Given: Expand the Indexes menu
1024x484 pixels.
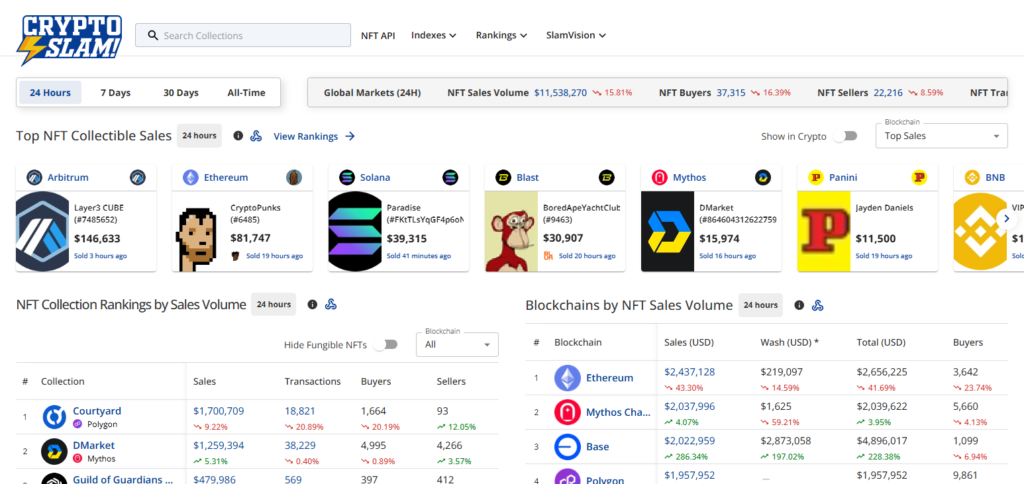Looking at the screenshot, I should (x=434, y=35).
